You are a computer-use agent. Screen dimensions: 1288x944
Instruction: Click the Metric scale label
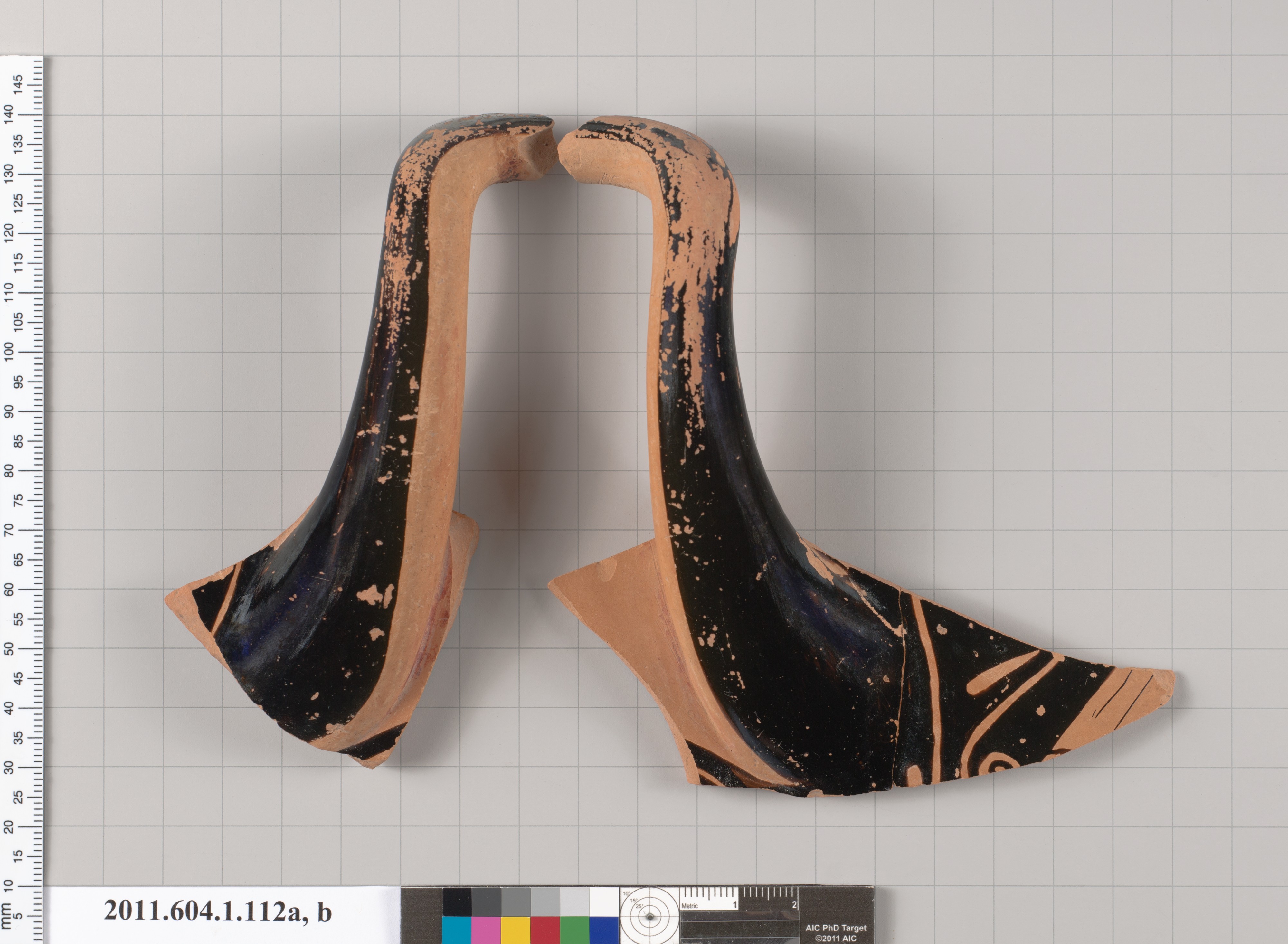[x=690, y=906]
